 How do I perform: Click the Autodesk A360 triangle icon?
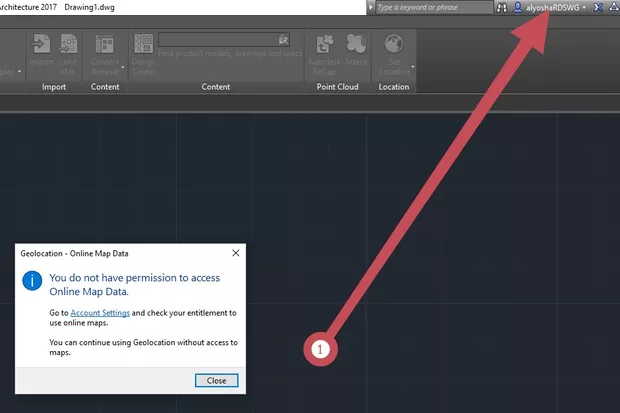pyautogui.click(x=614, y=7)
